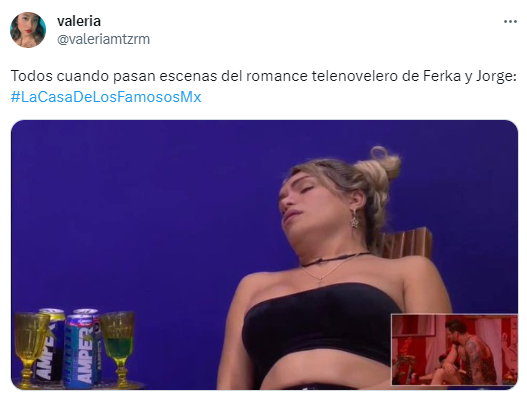Click the tweet text beginning 'Todos cuando pasan'
This screenshot has width=527, height=406.
click(264, 76)
